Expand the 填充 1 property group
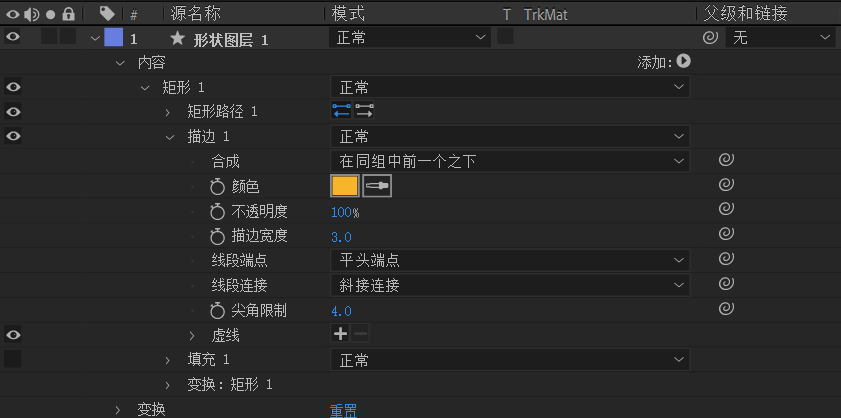Viewport: 841px width, 418px height. coord(168,360)
